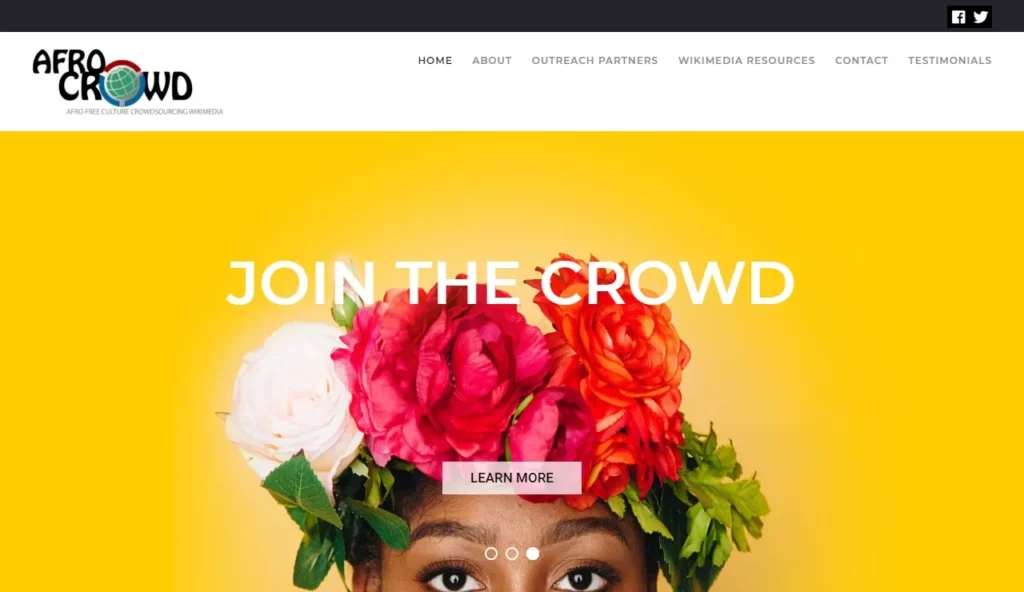Select the third, filled slider dot

click(x=533, y=553)
